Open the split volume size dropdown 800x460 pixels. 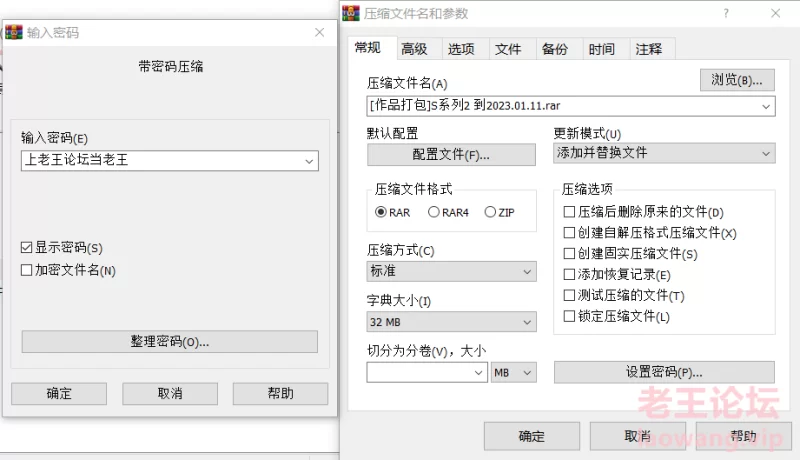click(478, 373)
